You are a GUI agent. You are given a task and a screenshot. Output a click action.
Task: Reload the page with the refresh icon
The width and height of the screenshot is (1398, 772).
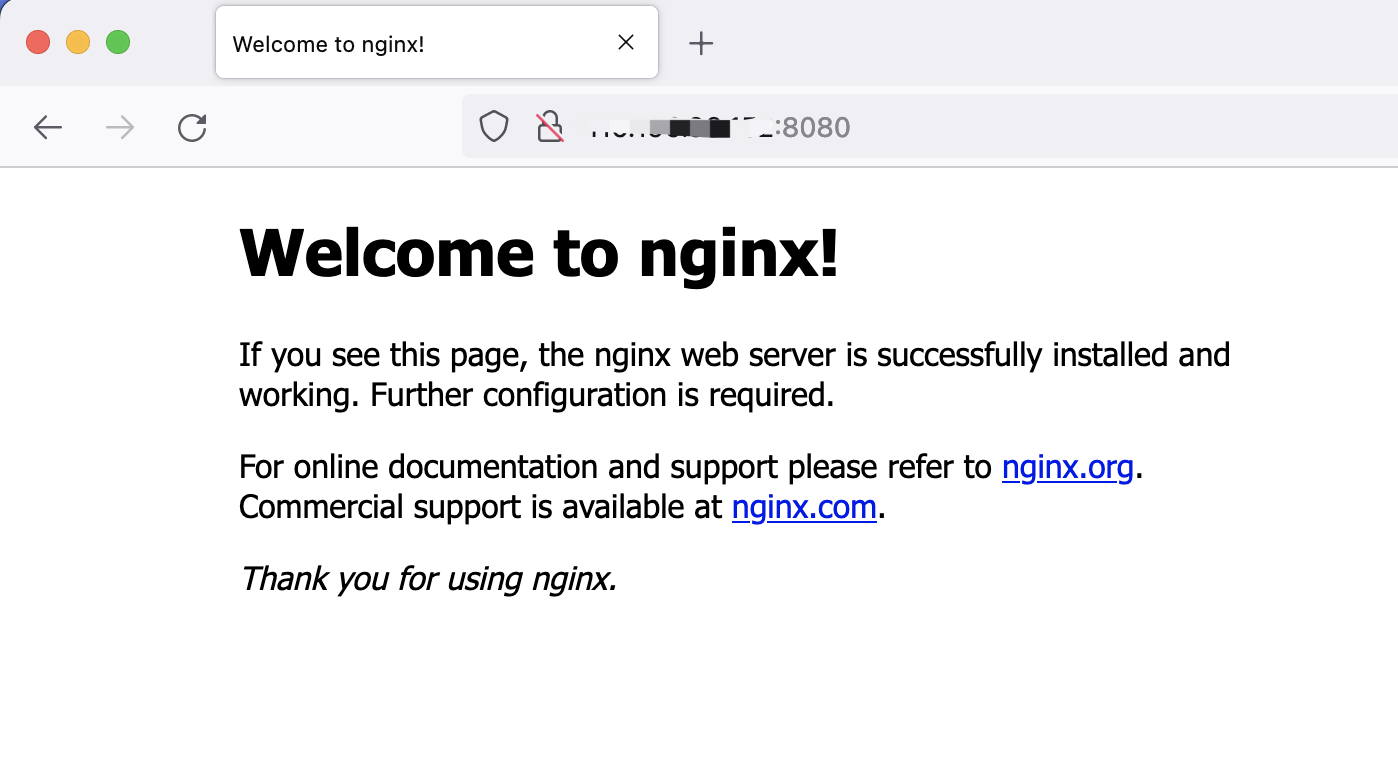(192, 127)
